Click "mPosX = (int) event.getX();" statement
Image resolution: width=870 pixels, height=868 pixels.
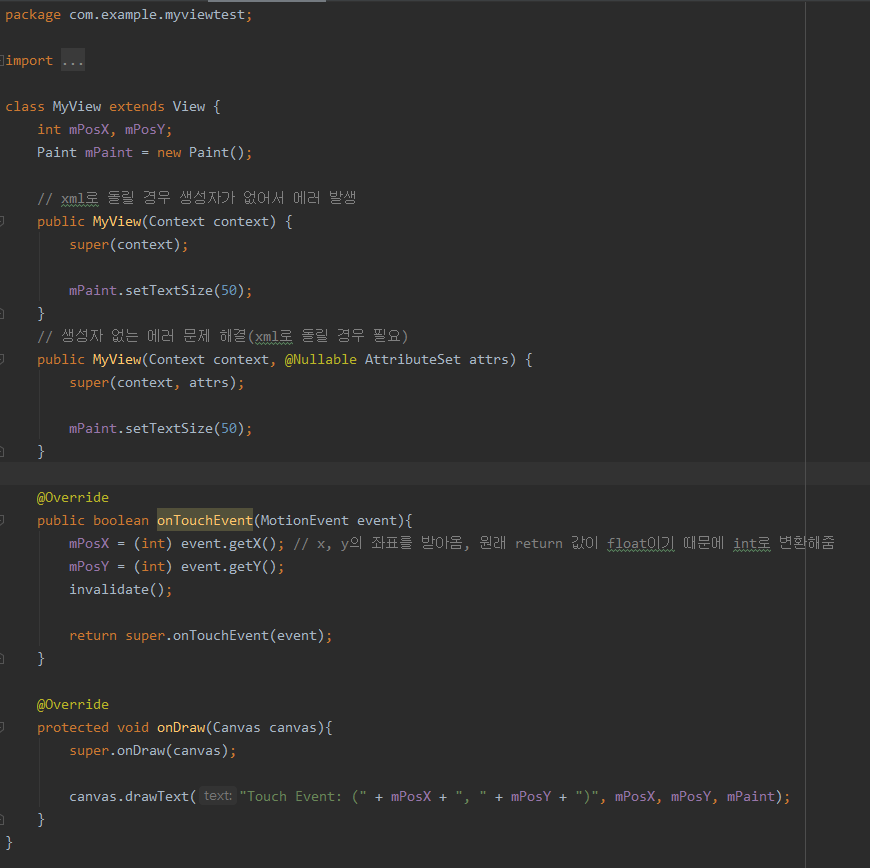point(177,544)
